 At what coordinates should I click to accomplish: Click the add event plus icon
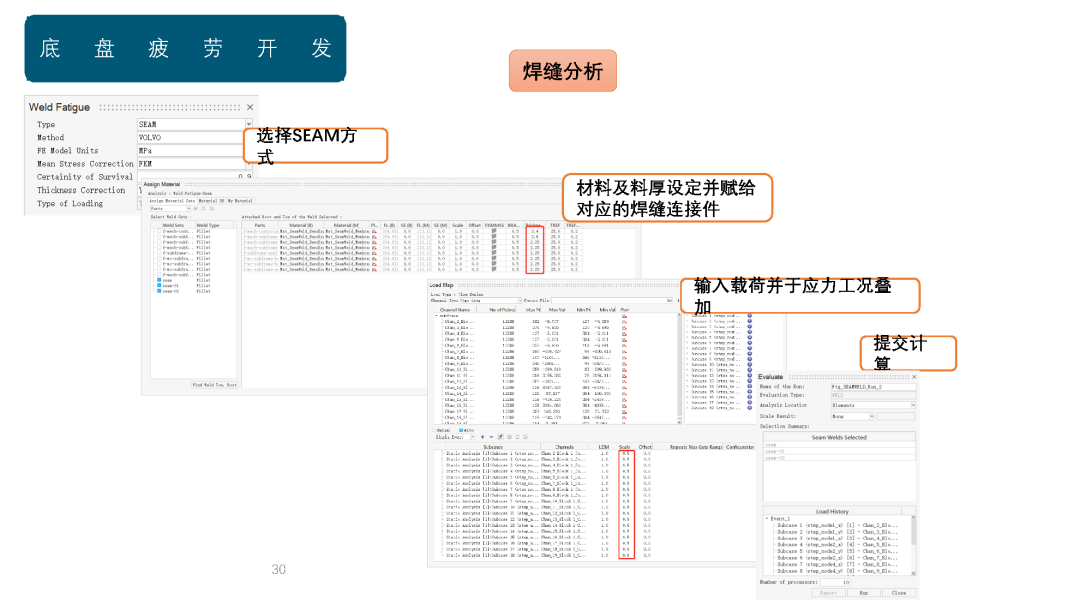click(x=482, y=437)
